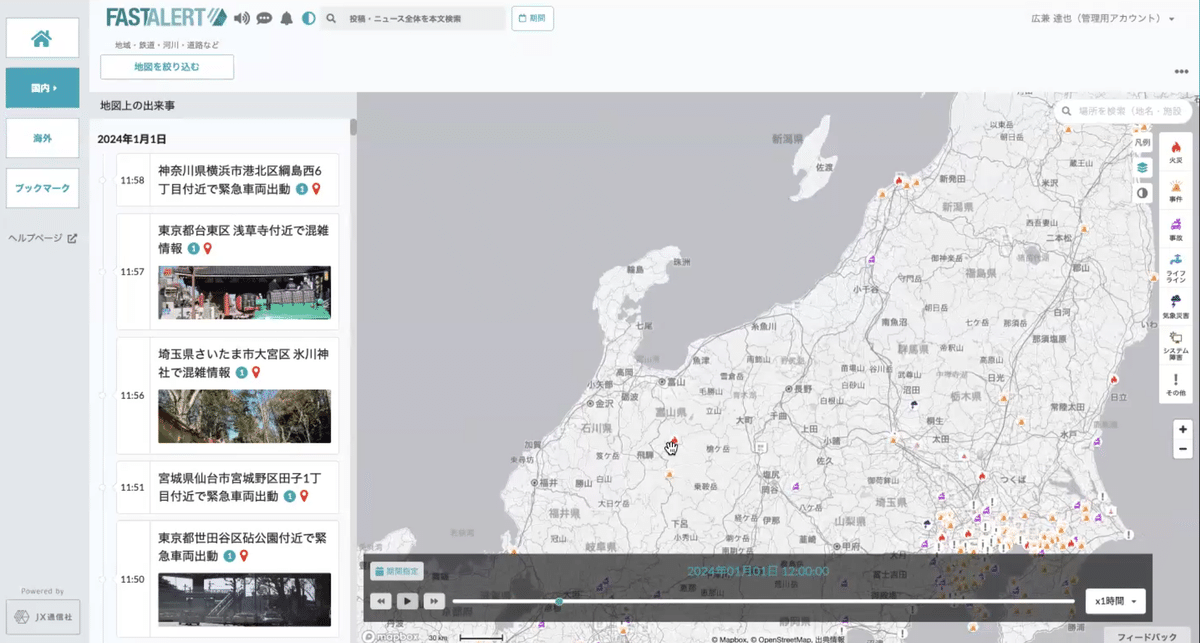This screenshot has width=1200, height=643.
Task: Click the 地図を絞り込む button
Action: click(x=166, y=67)
